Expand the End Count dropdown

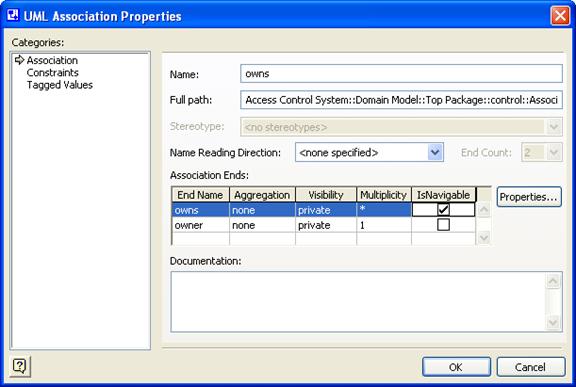554,152
